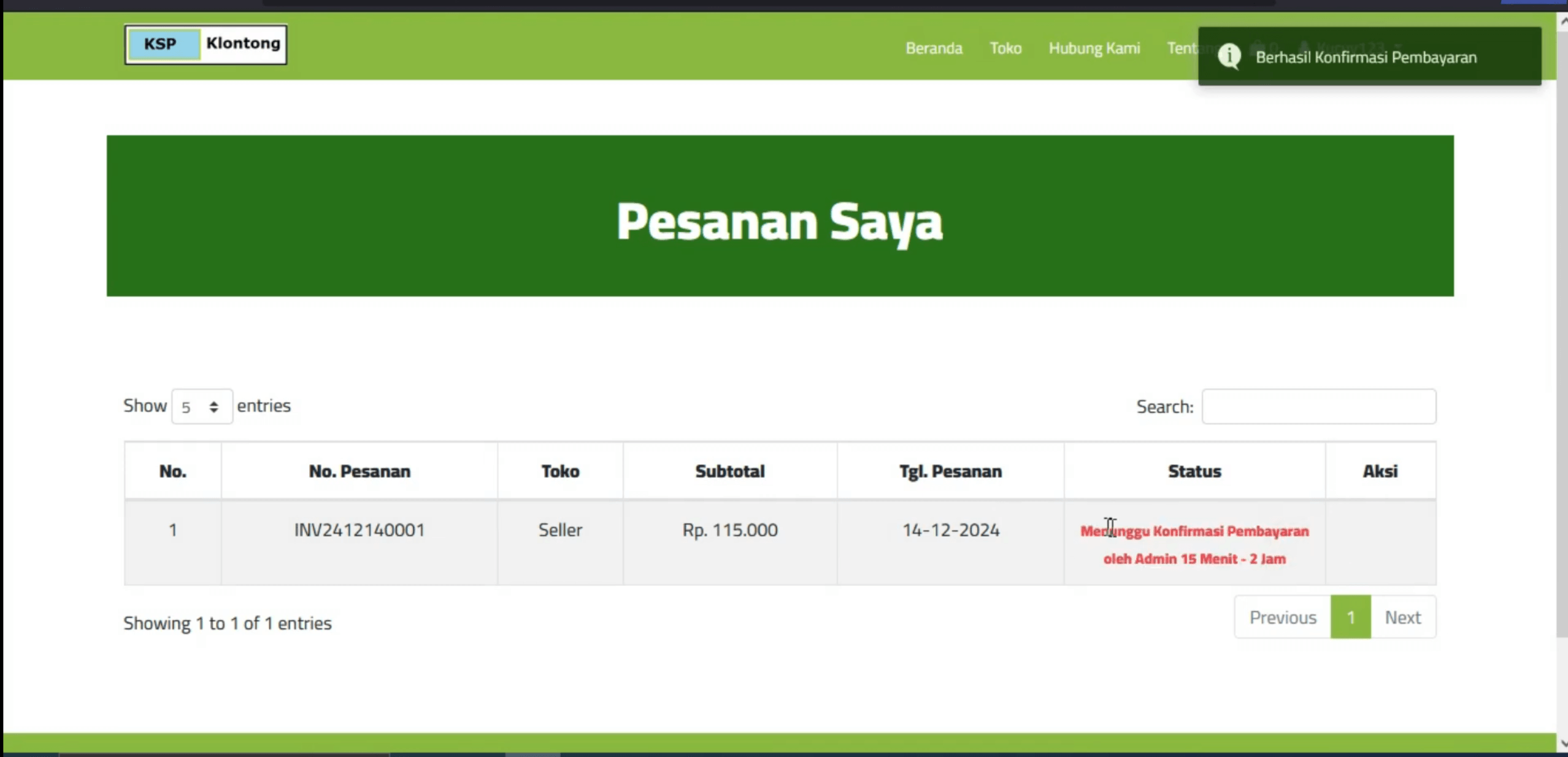Sort by the No. Pesanan column header

point(359,471)
